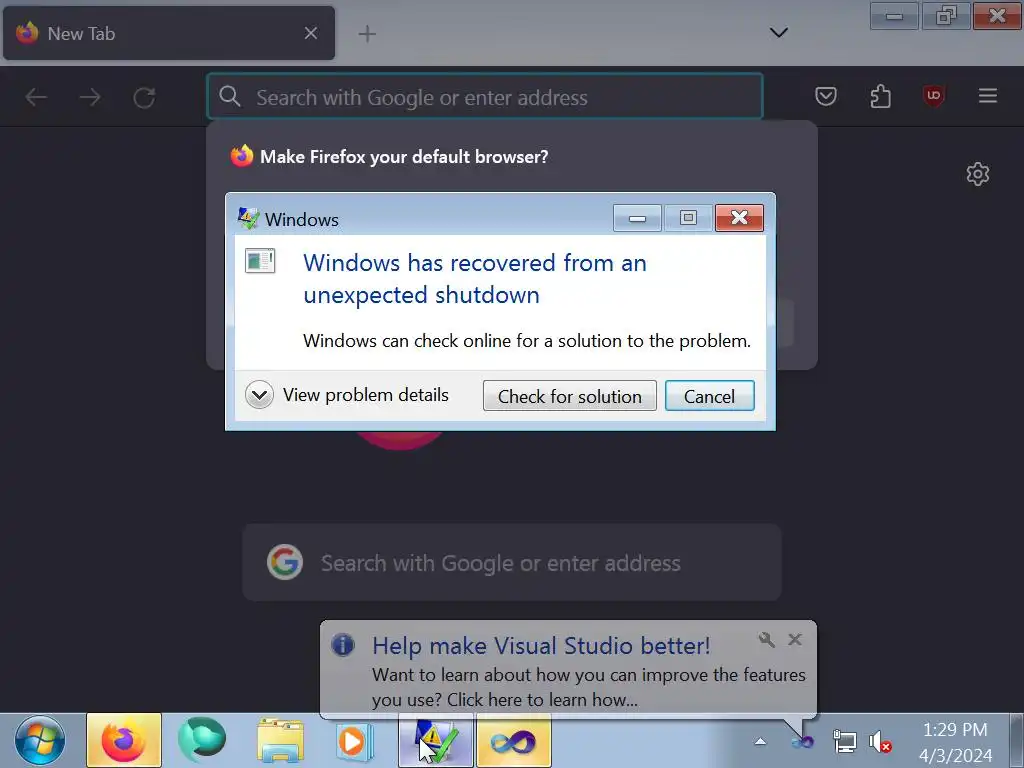Open Windows Explorer from taskbar
The height and width of the screenshot is (768, 1024).
click(280, 741)
